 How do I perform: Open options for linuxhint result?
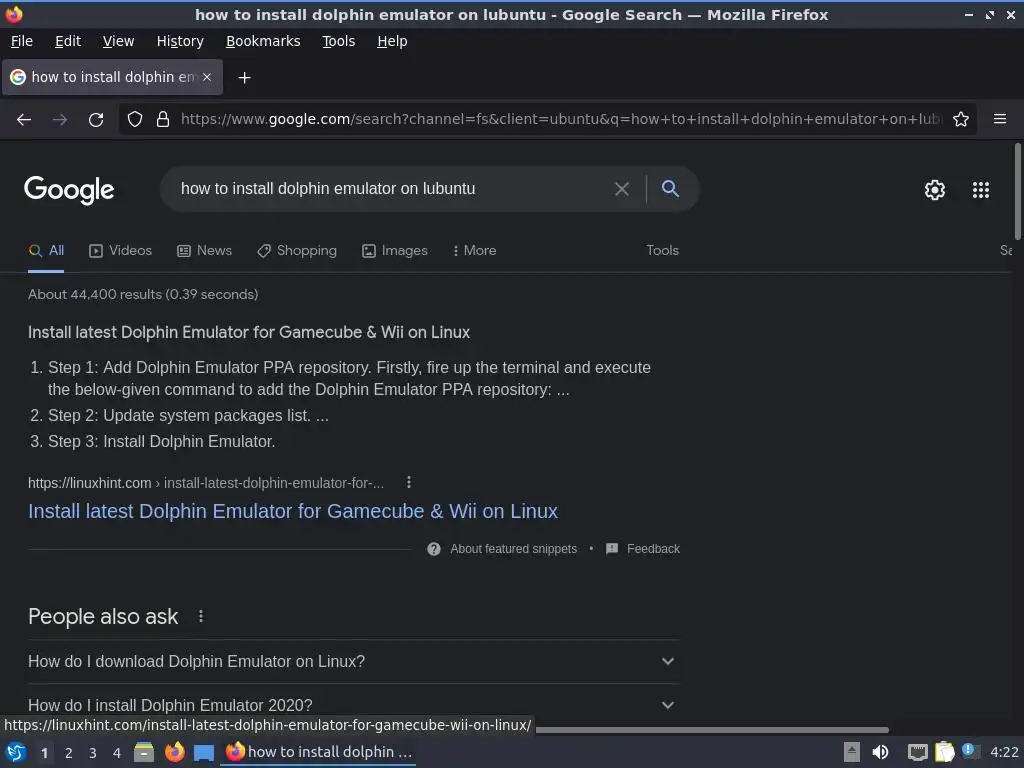[409, 482]
